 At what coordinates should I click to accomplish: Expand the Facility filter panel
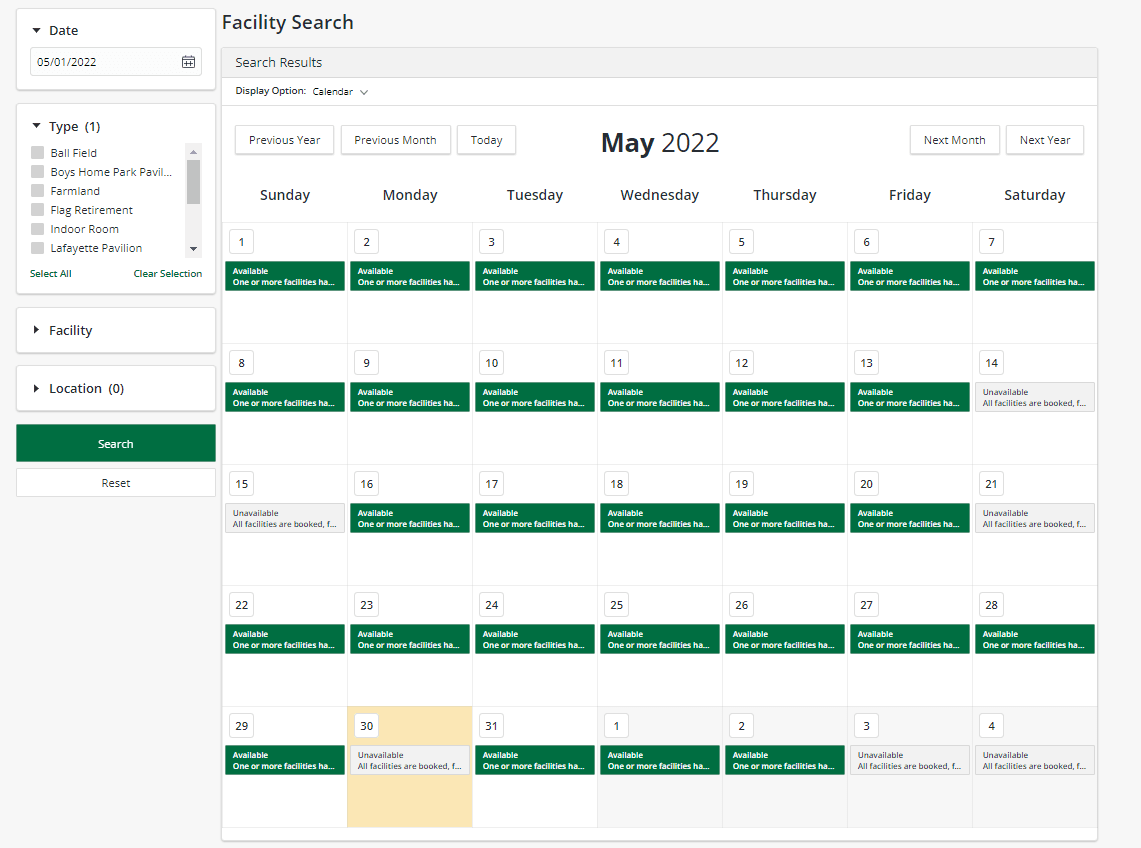tap(37, 330)
